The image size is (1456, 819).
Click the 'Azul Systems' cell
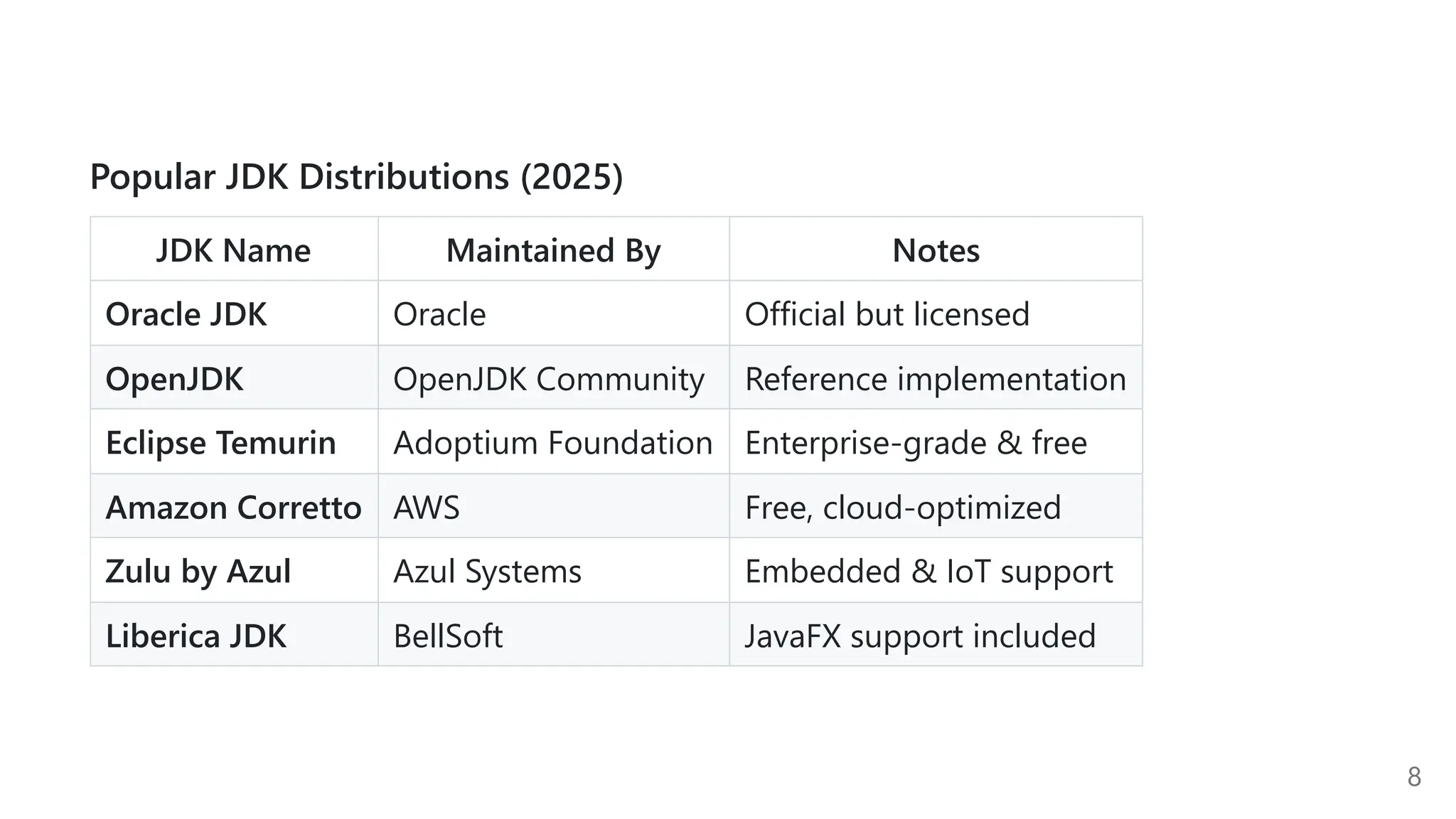click(x=553, y=571)
